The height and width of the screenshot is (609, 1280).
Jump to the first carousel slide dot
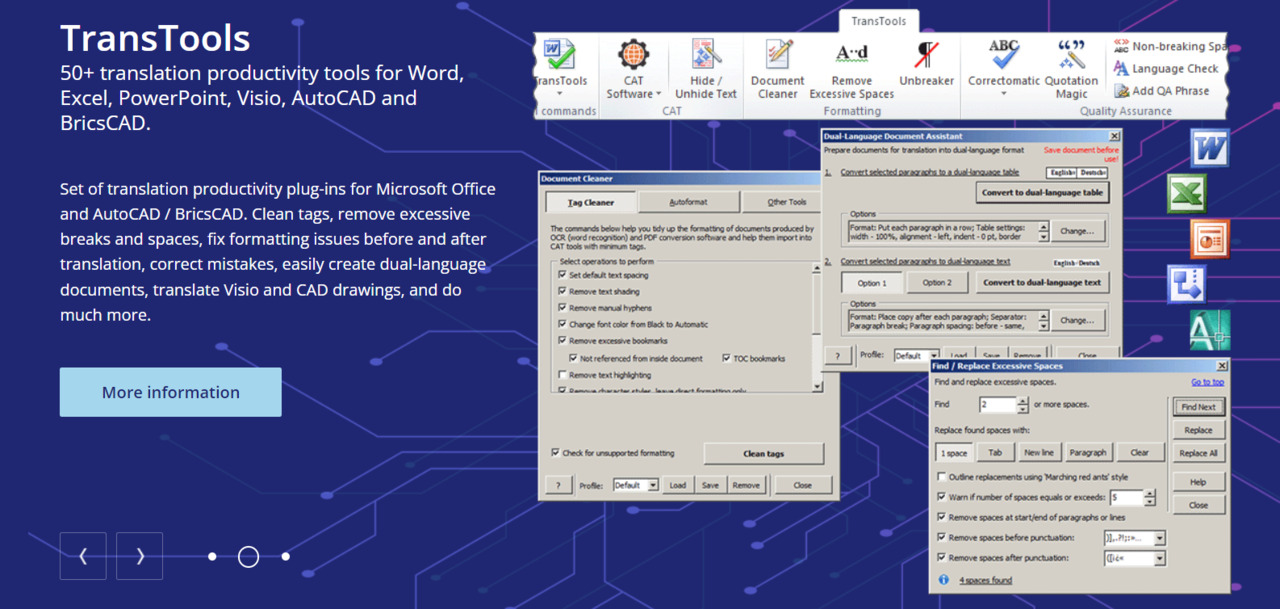212,556
